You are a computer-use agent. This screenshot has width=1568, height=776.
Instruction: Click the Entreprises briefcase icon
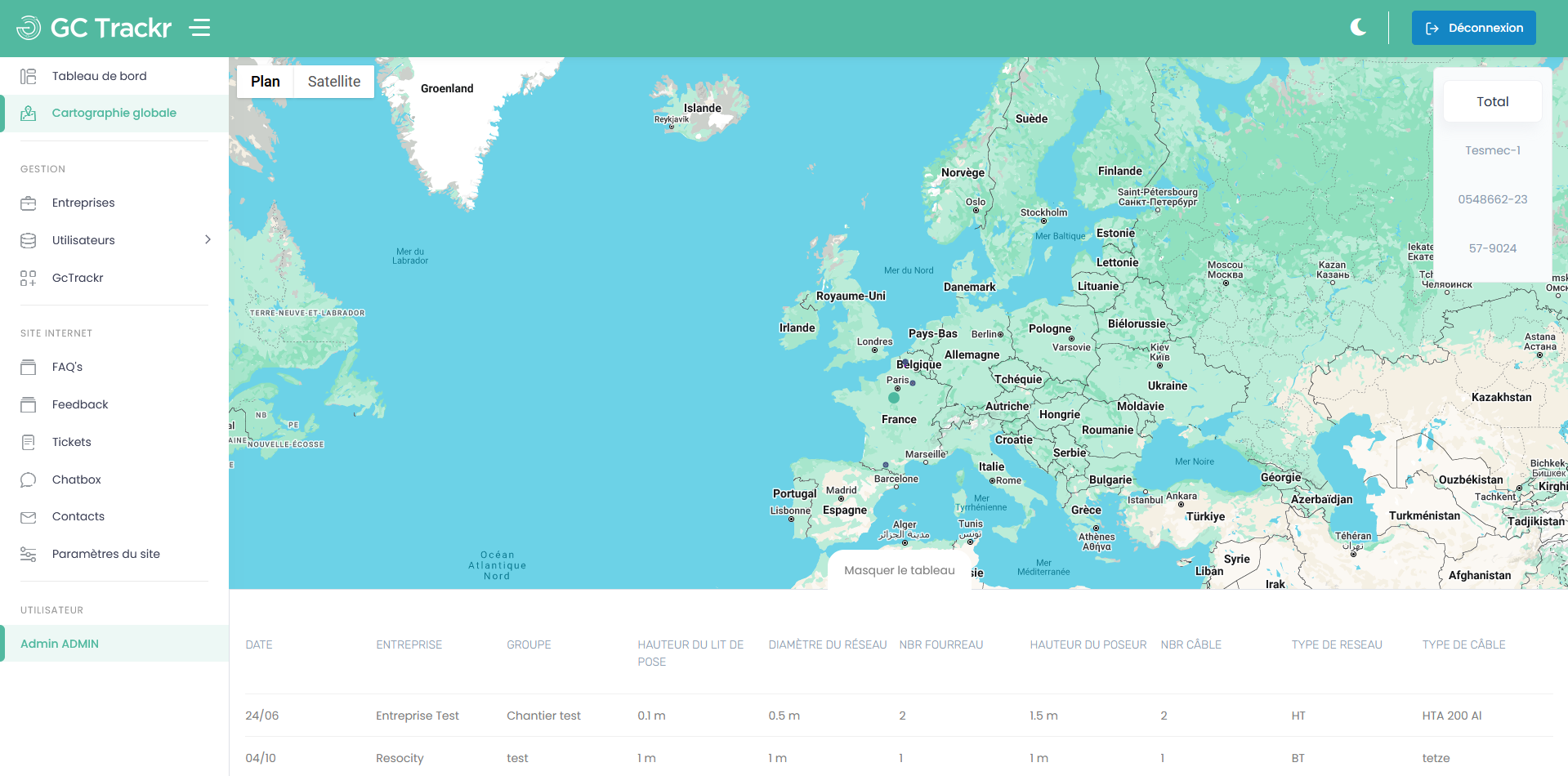(x=29, y=203)
